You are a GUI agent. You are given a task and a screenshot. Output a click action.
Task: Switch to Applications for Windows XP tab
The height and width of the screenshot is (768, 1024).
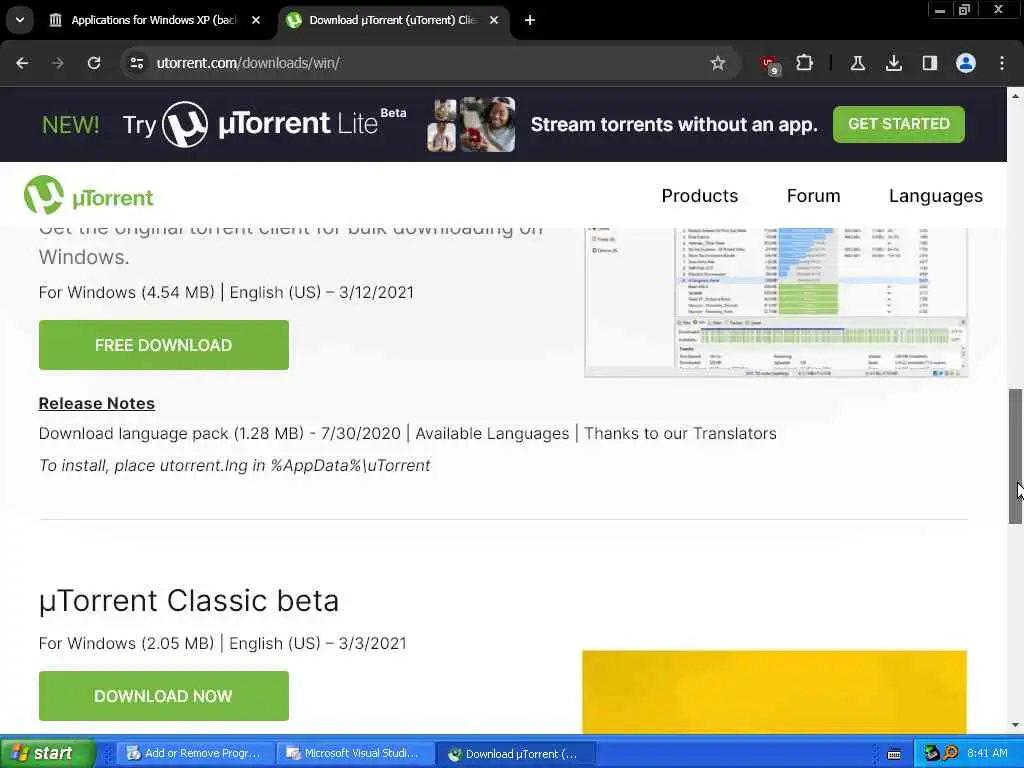pos(154,20)
